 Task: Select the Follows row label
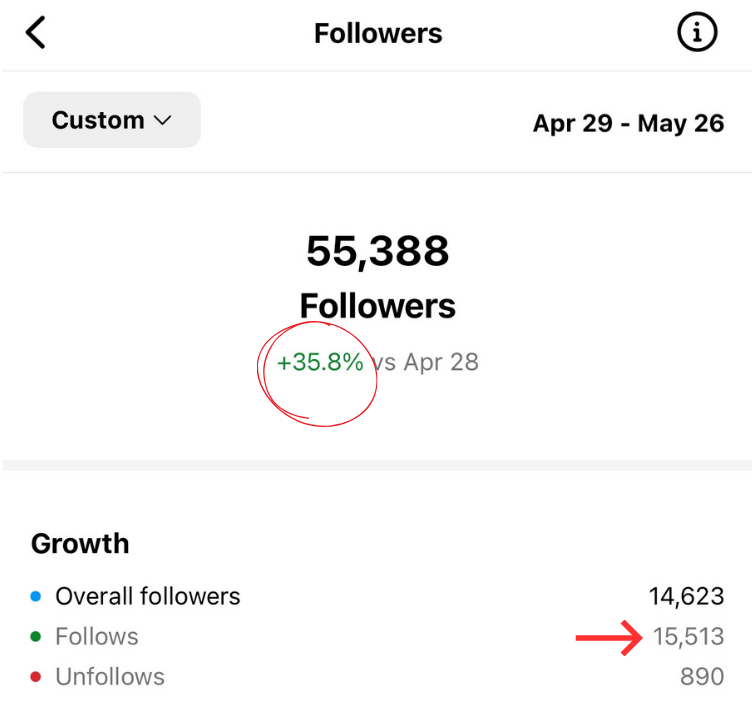[97, 637]
